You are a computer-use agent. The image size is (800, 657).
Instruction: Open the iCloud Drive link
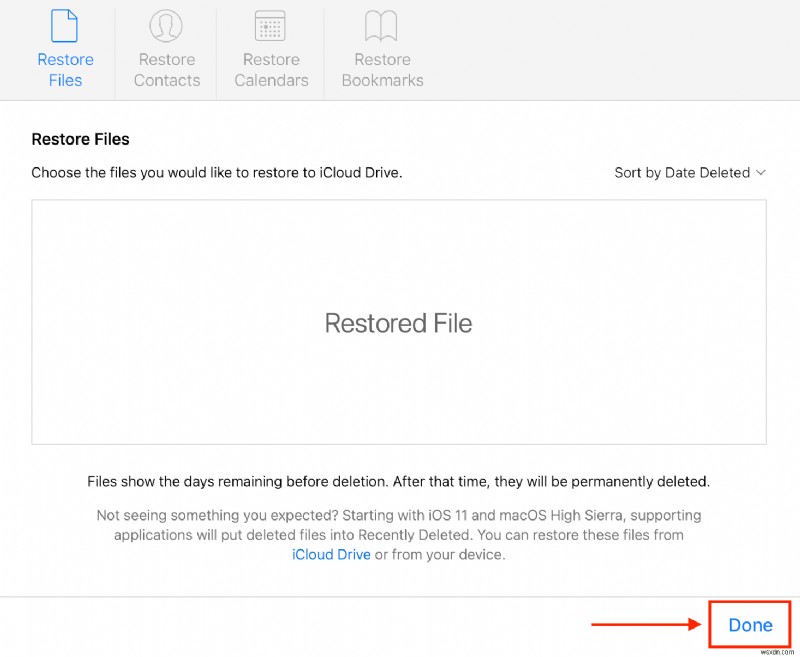click(331, 554)
